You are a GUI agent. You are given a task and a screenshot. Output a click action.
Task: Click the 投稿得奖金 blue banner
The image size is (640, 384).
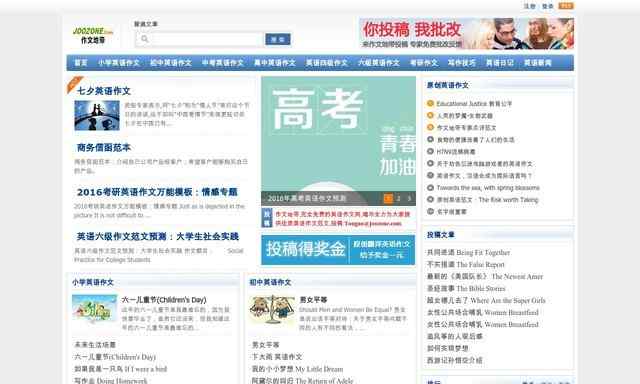338,249
